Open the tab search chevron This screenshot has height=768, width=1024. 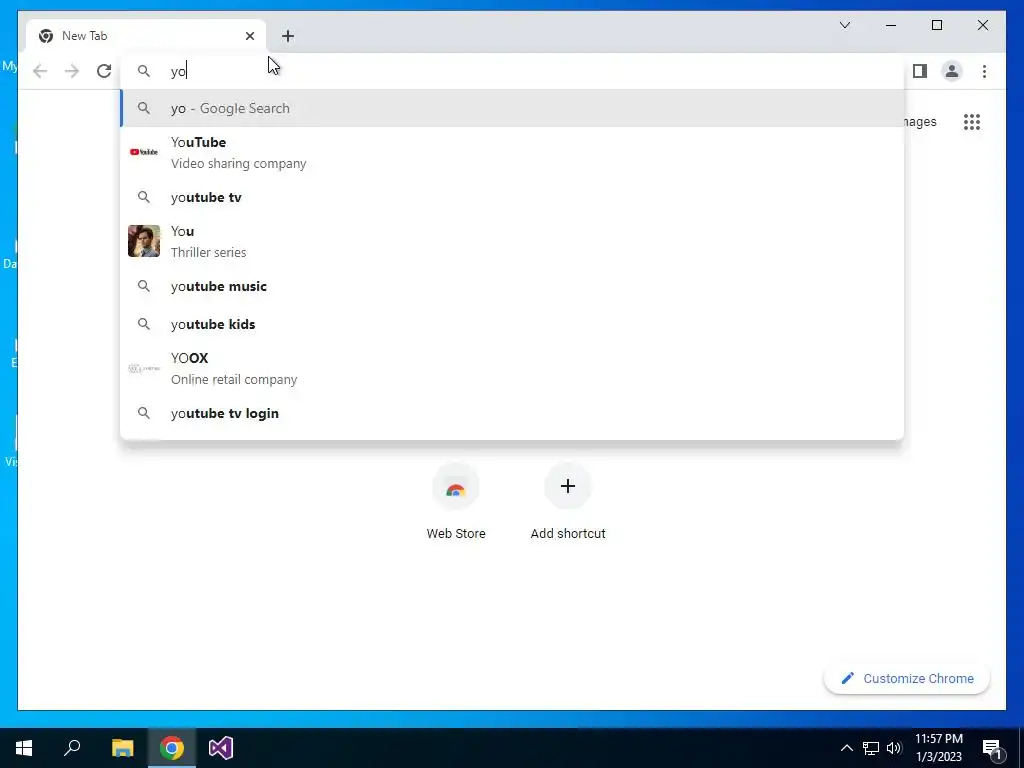click(844, 25)
